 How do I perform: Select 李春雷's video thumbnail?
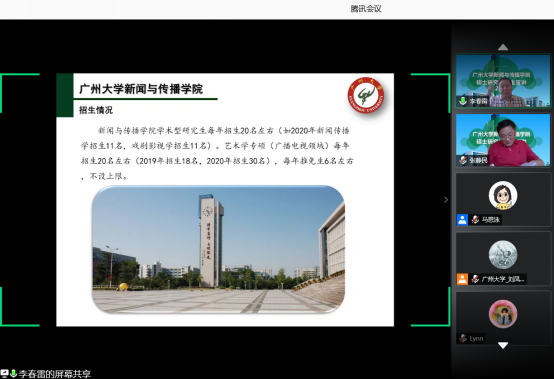pos(503,81)
